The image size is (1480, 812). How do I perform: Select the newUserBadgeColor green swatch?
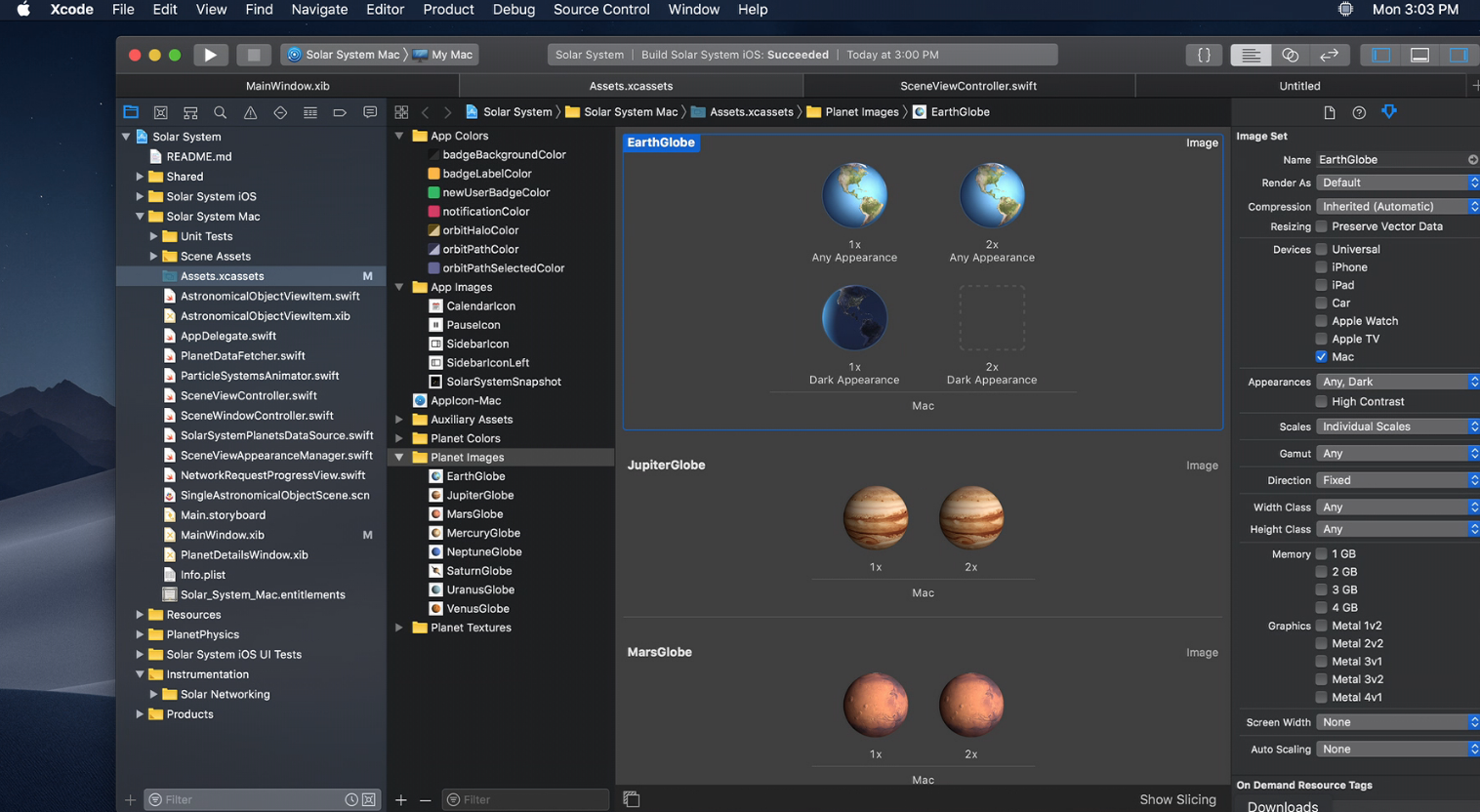click(x=433, y=192)
